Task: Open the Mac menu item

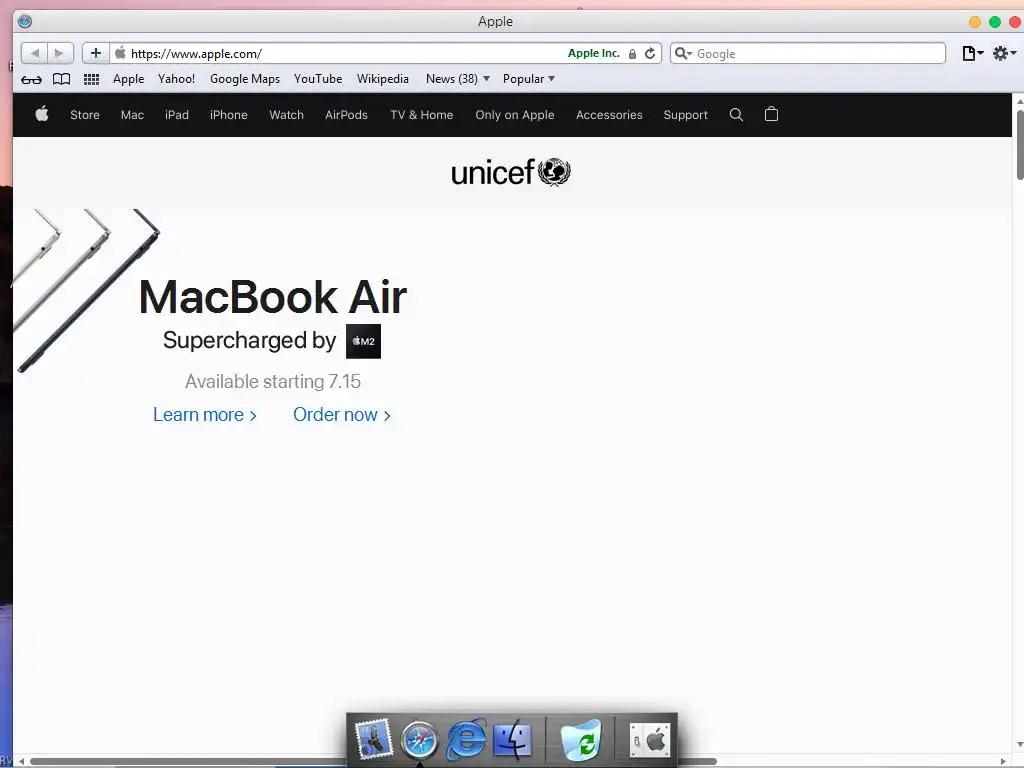Action: (x=132, y=115)
